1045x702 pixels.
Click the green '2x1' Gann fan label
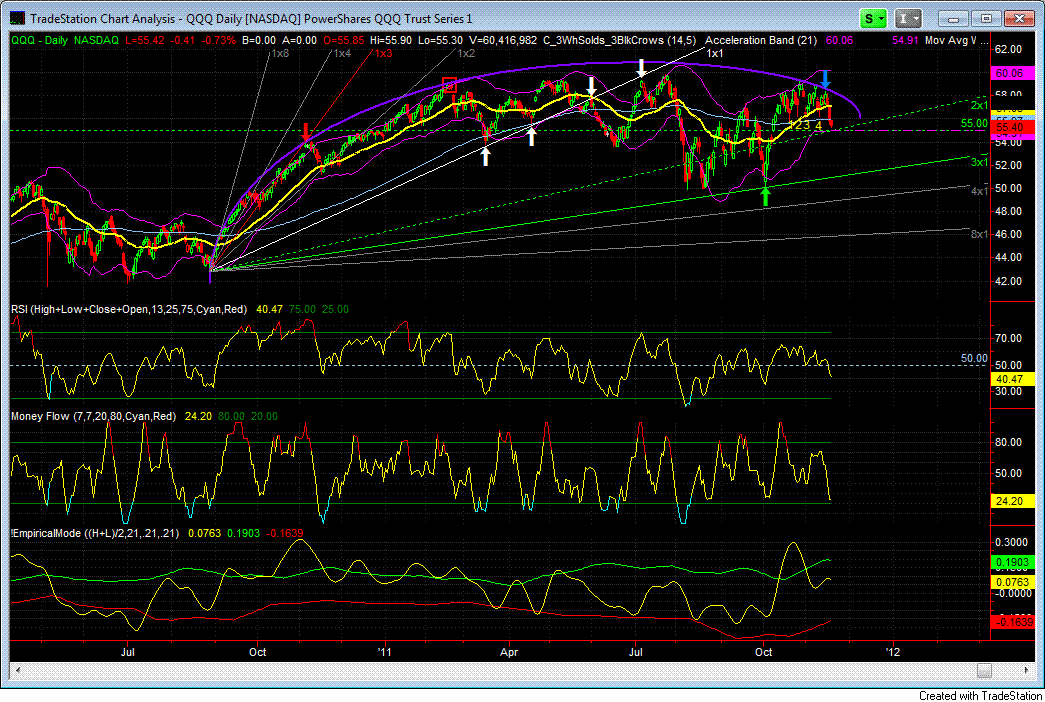coord(979,105)
